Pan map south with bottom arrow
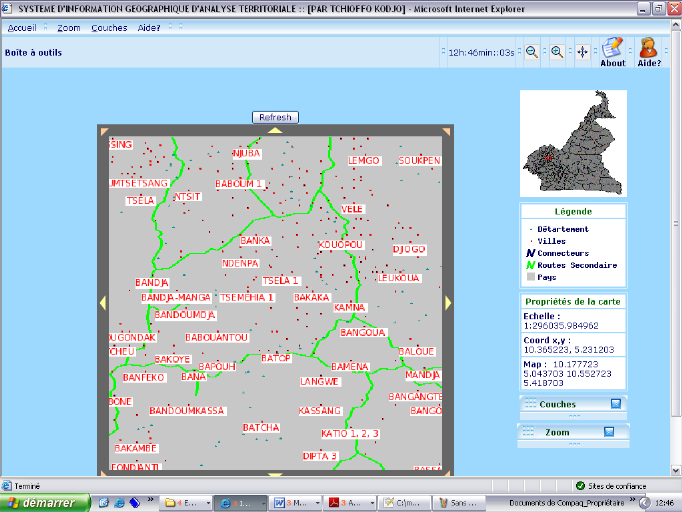 (x=275, y=472)
